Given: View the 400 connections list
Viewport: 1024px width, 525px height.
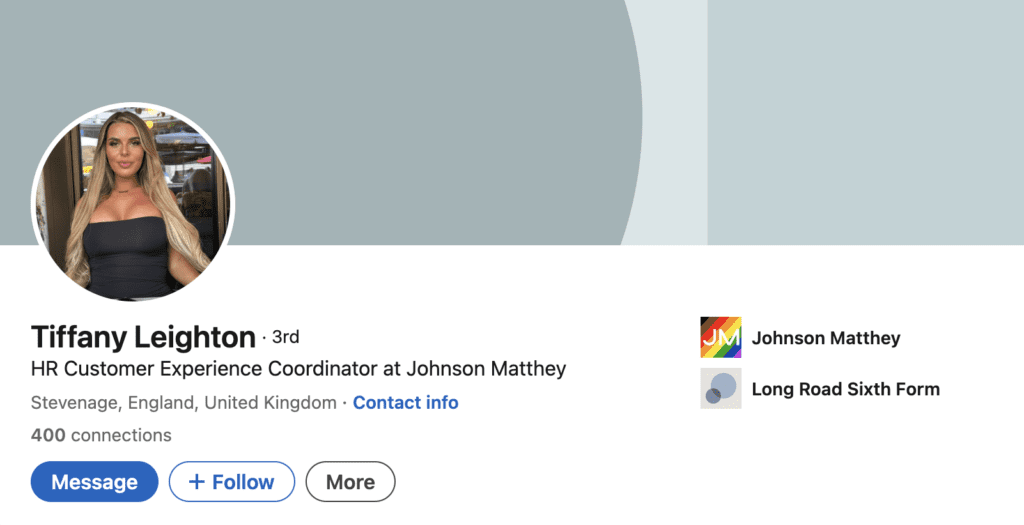Looking at the screenshot, I should (x=101, y=435).
